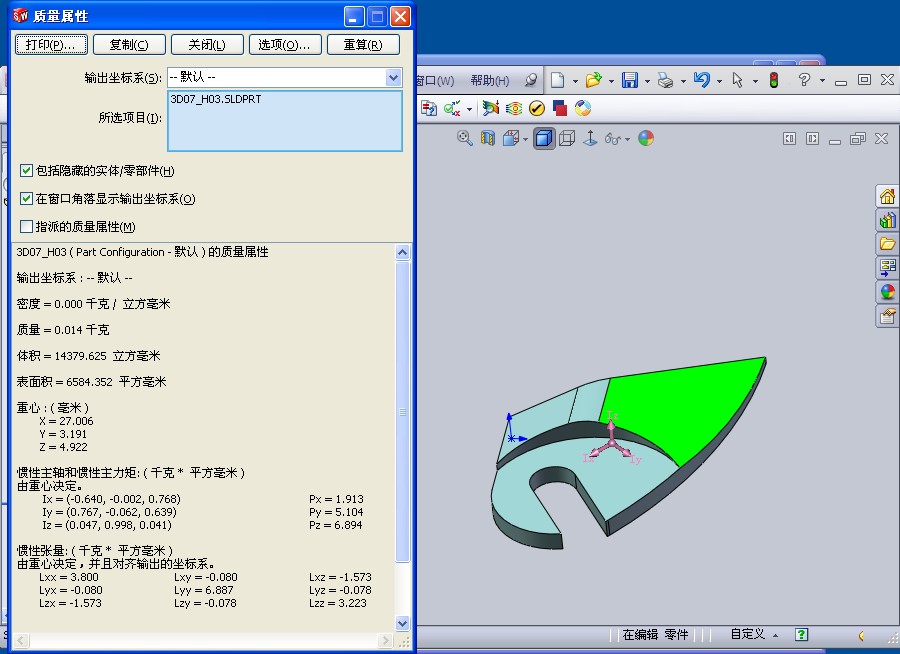Click the Rebuild traffic light icon
Screen dimensions: 900x654
pyautogui.click(x=773, y=81)
